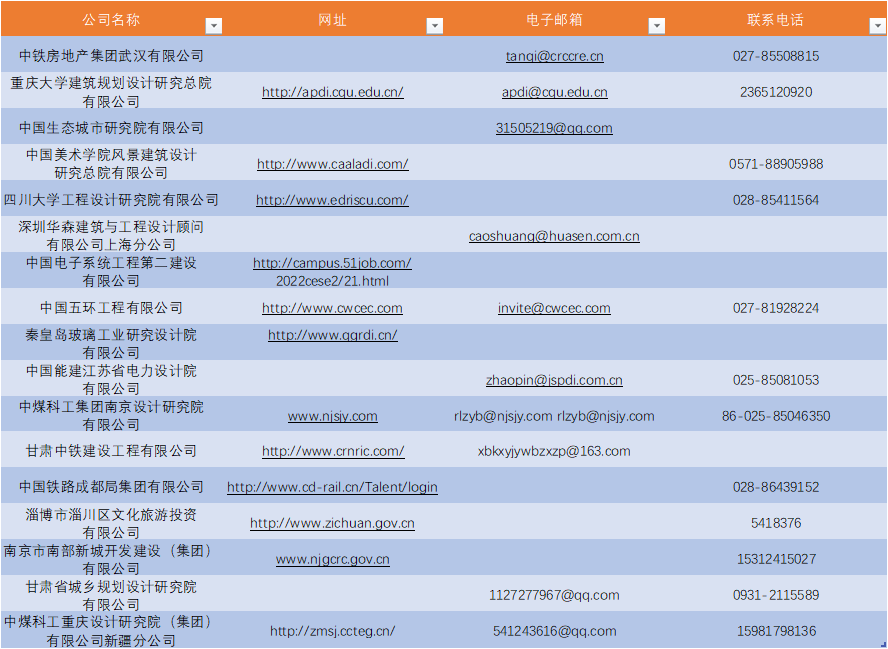888x649 pixels.
Task: Select the 中铁房地产集团武汉有限公司 cell
Action: [111, 56]
